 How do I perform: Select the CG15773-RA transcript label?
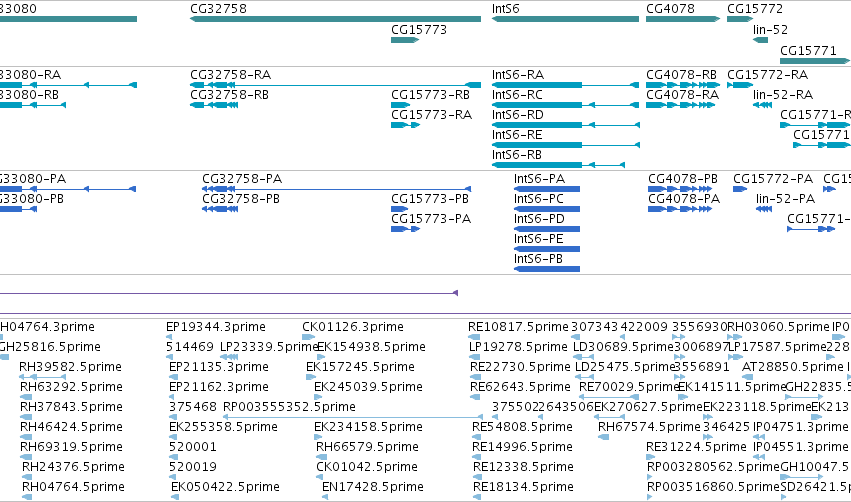431,115
